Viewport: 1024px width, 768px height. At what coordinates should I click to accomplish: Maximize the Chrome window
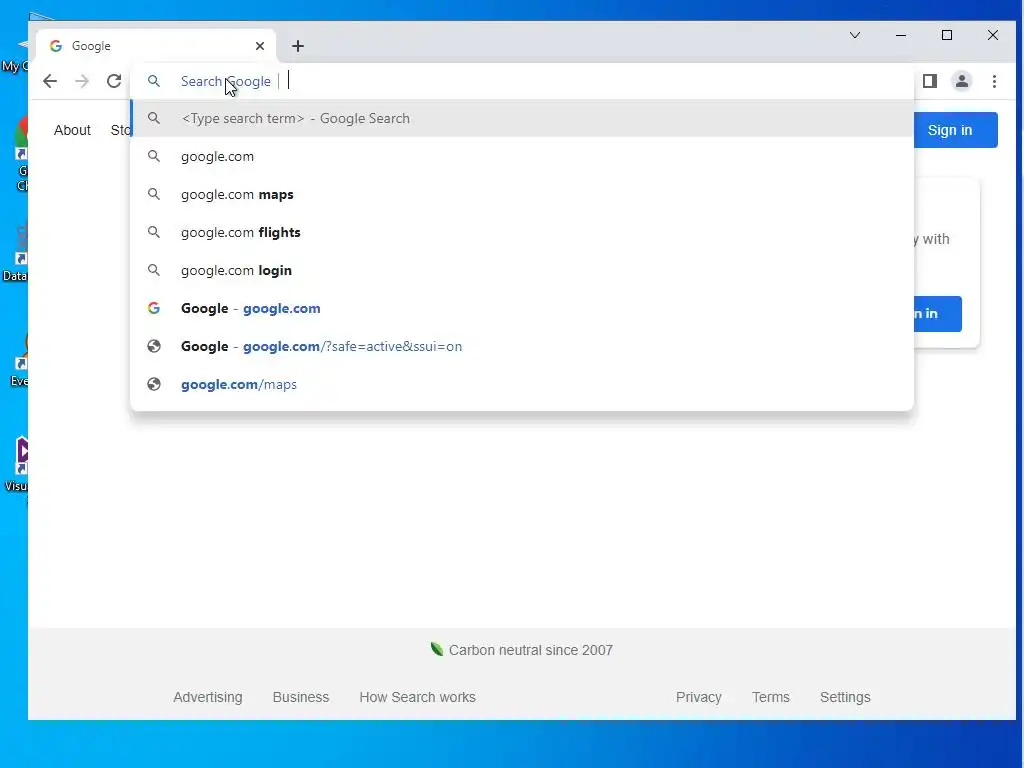[947, 35]
